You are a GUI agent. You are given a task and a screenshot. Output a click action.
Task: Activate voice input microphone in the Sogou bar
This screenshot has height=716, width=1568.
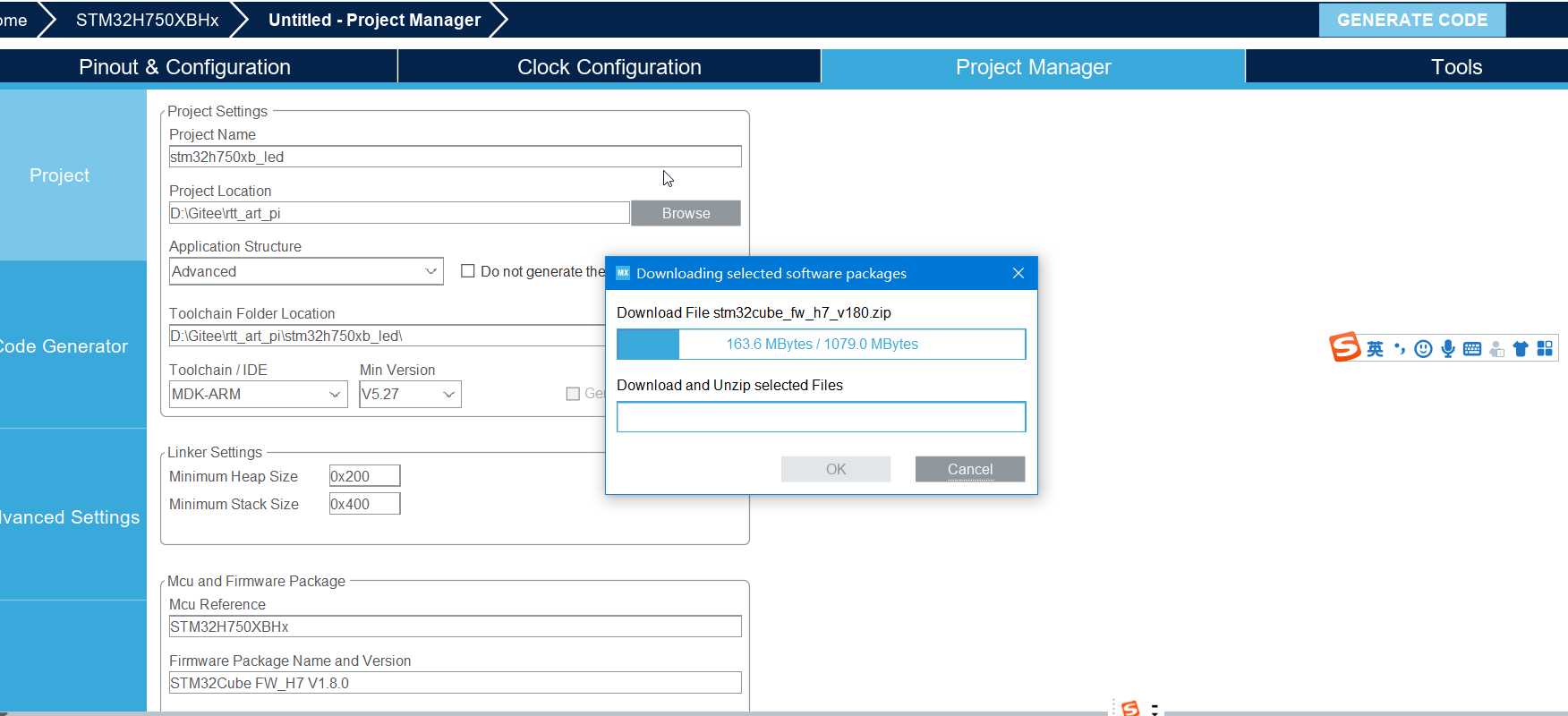click(x=1448, y=349)
